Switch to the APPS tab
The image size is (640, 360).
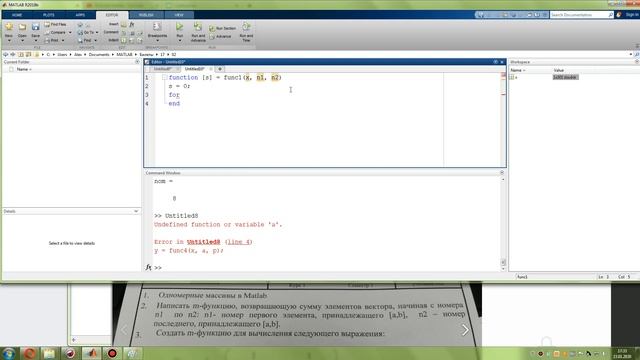[80, 15]
